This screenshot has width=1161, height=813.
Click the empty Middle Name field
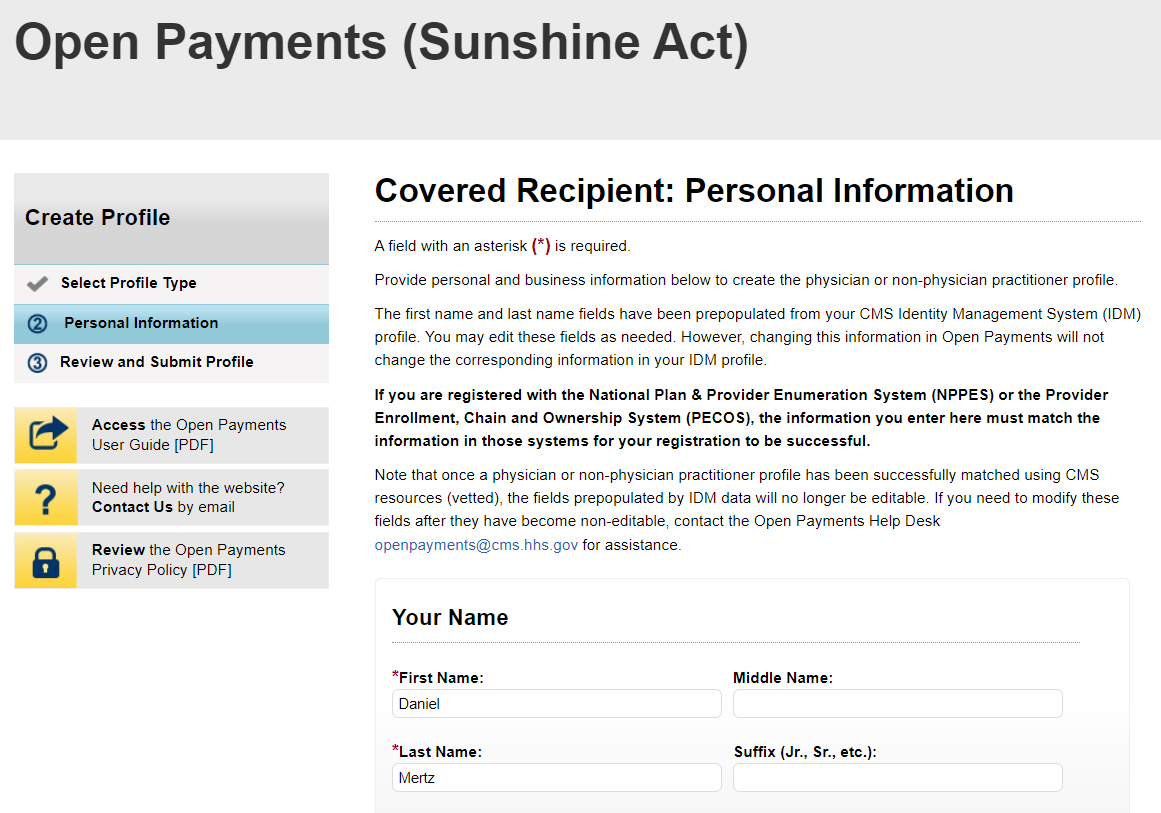coord(897,704)
